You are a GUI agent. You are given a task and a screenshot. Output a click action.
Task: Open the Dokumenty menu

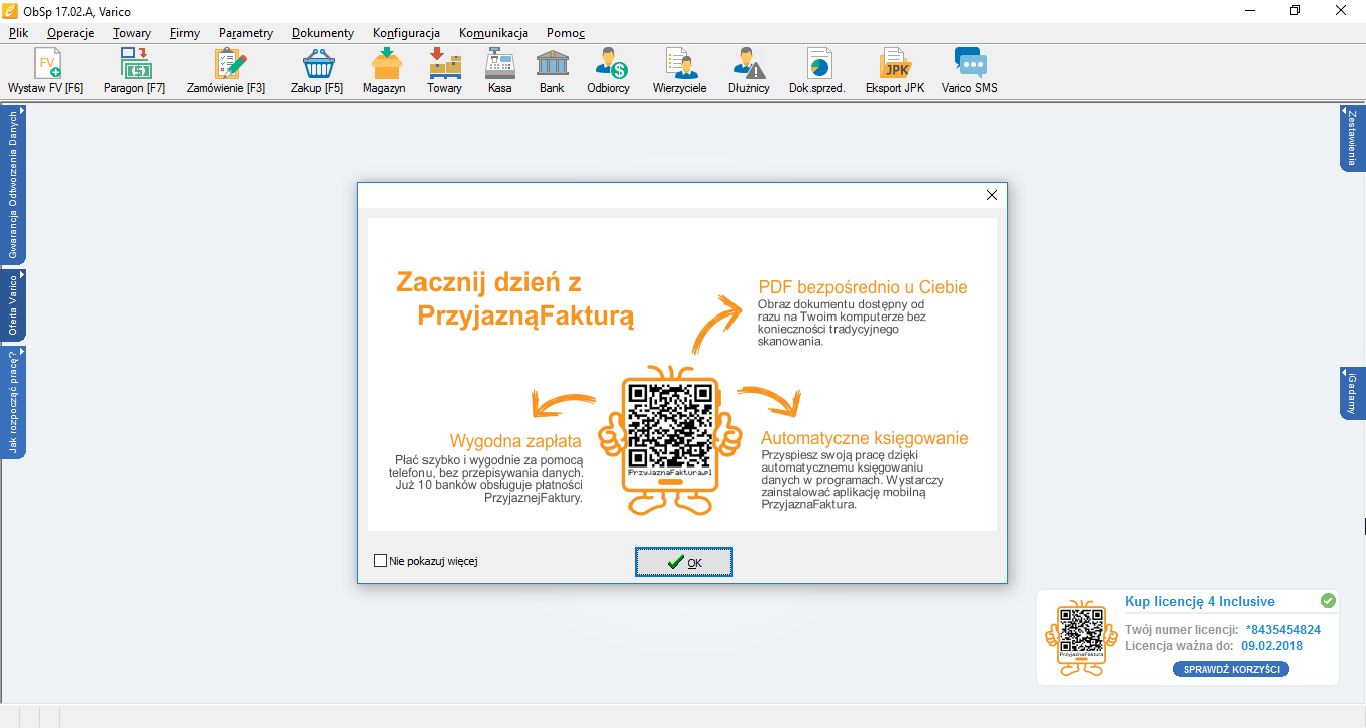(x=323, y=33)
